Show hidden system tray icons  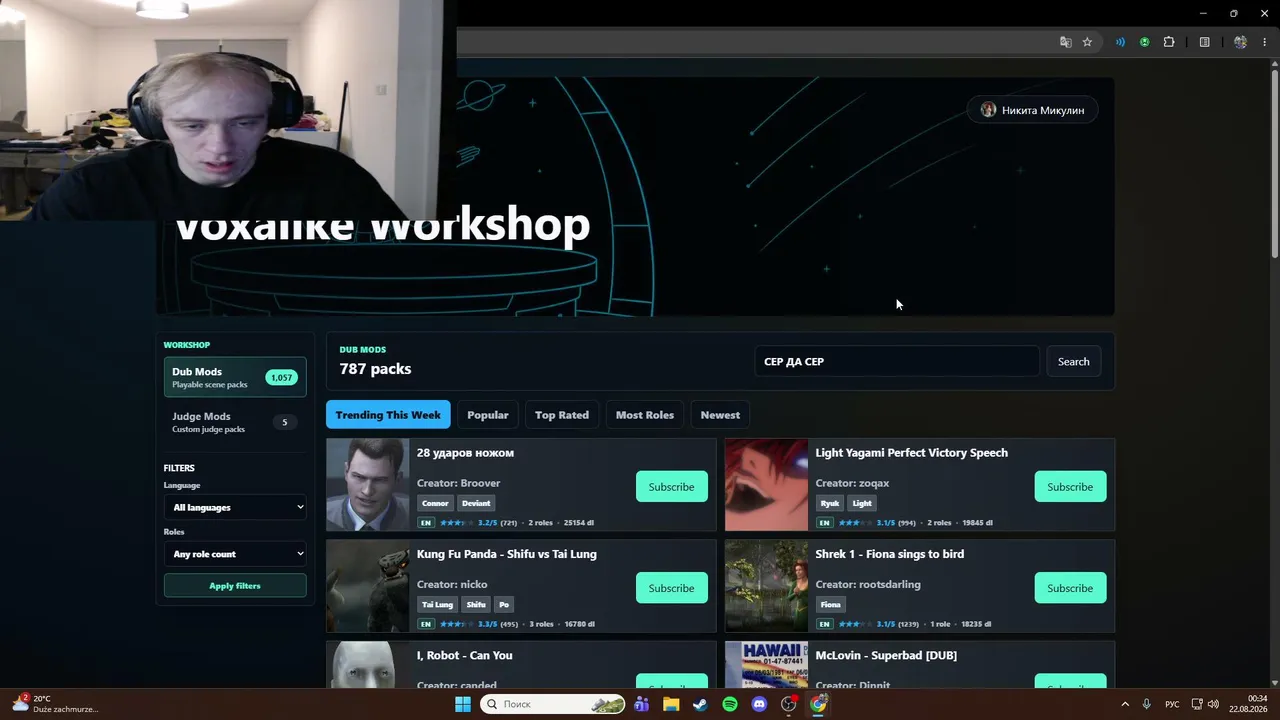(1125, 704)
